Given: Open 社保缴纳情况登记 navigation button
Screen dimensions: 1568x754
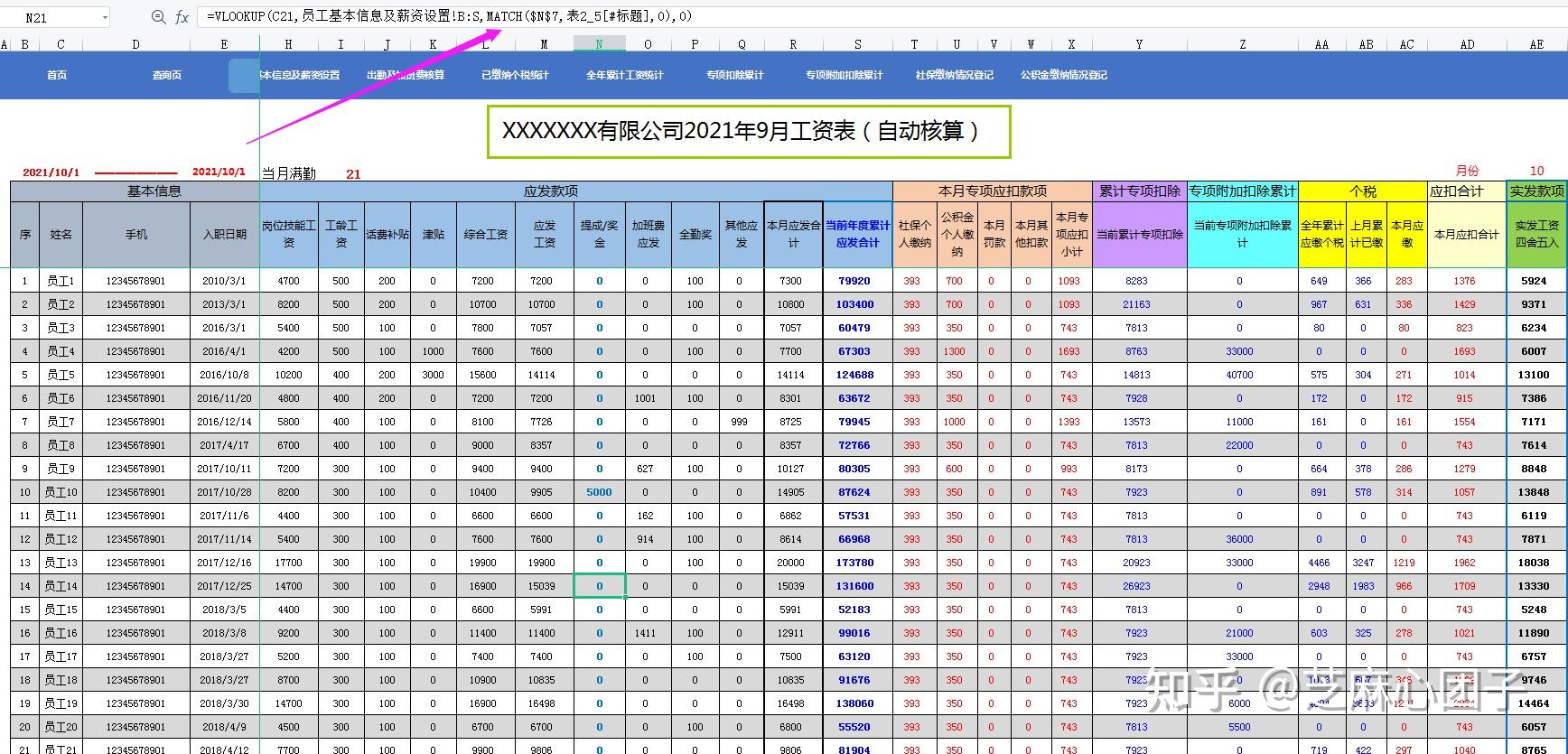Looking at the screenshot, I should (955, 75).
